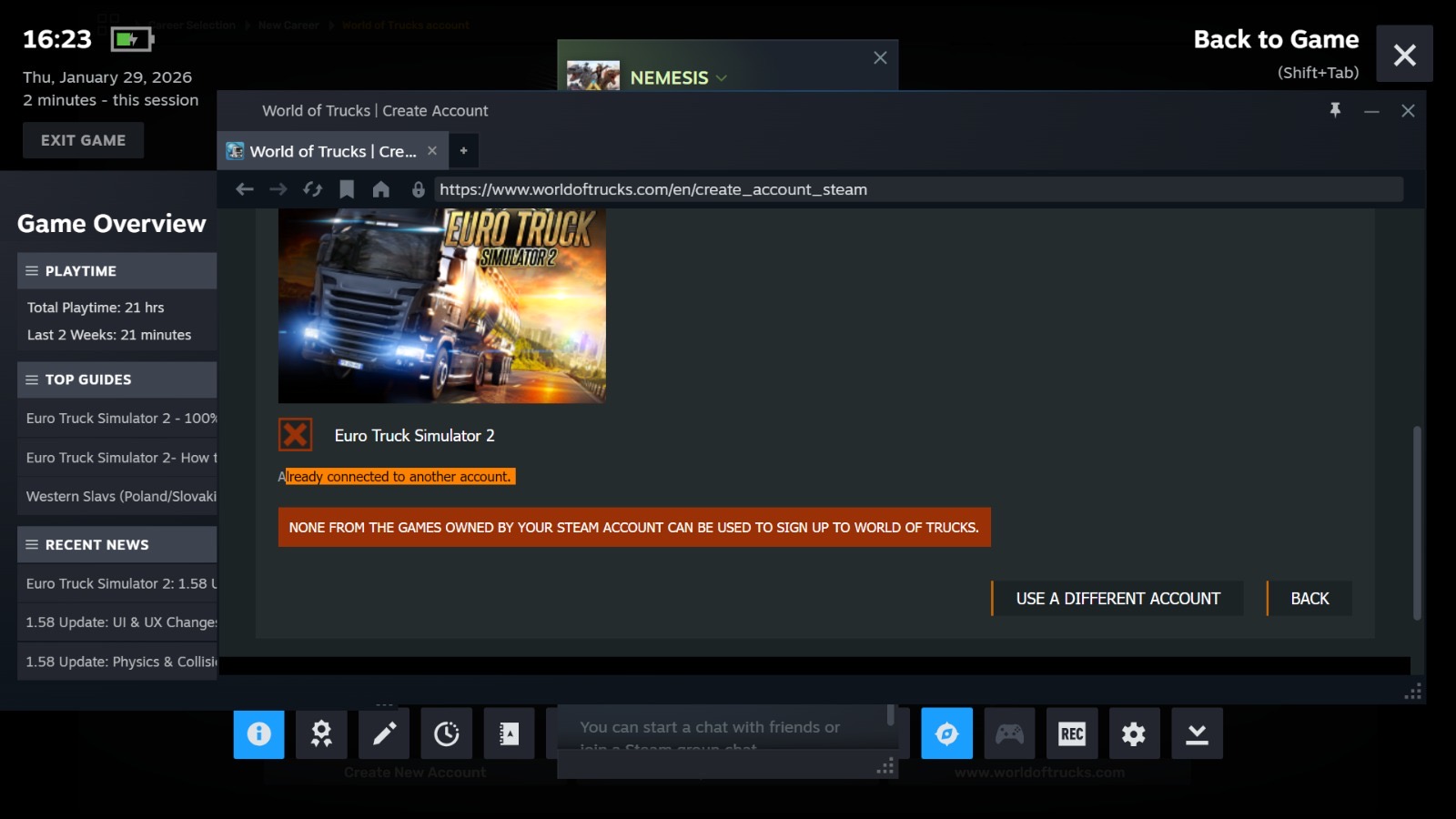The width and height of the screenshot is (1456, 819).
Task: Open the notes pencil tool in the toolbar
Action: (384, 733)
